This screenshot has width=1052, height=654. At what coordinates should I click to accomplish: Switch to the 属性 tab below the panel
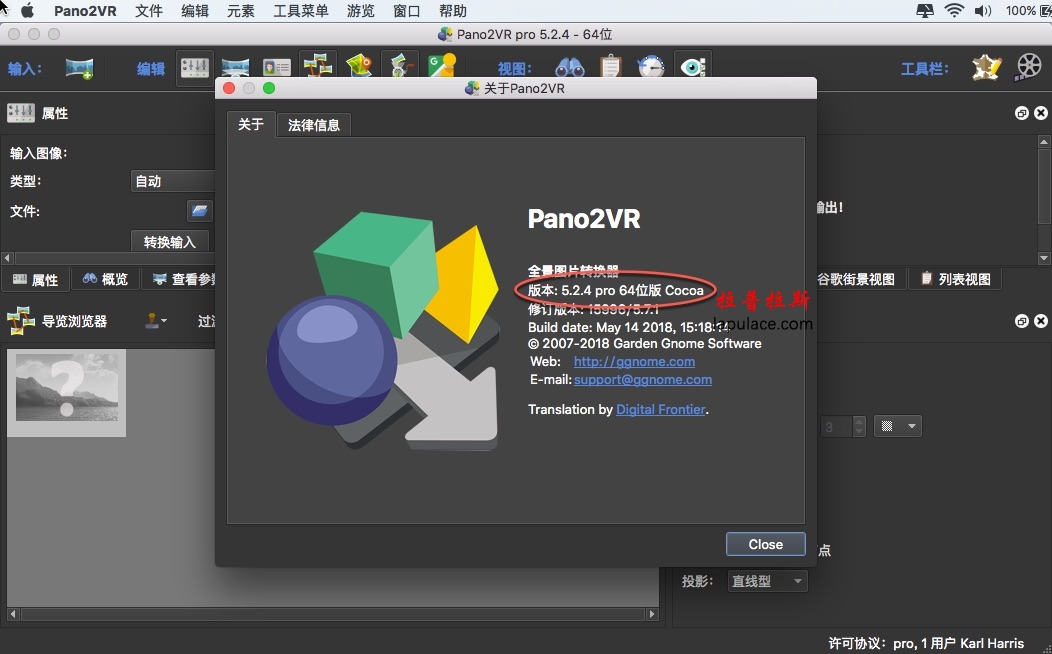point(36,279)
